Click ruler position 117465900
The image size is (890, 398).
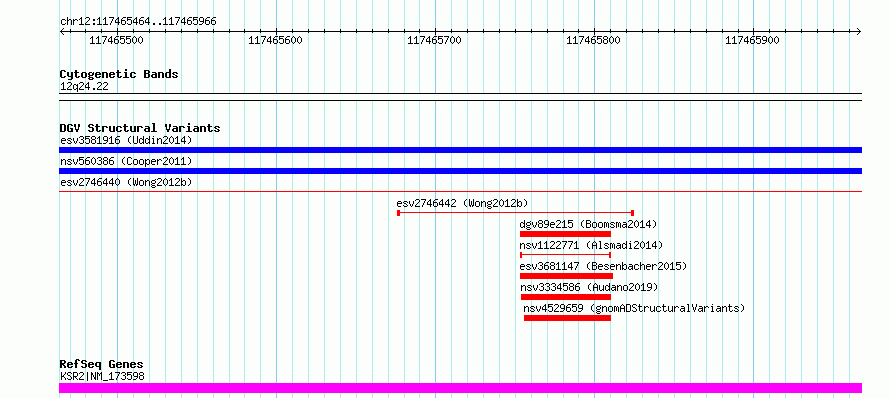pyautogui.click(x=753, y=40)
